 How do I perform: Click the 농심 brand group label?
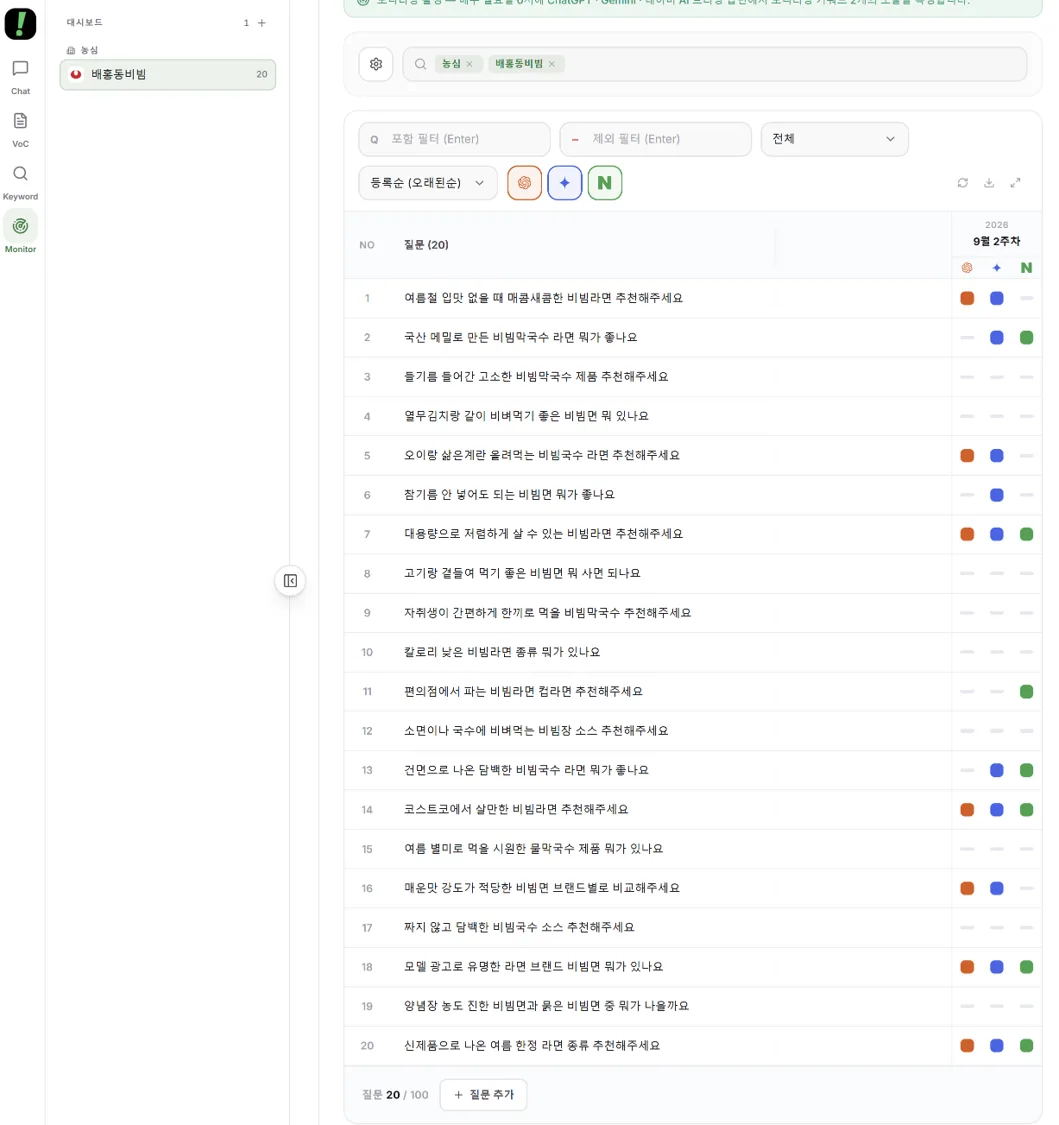[89, 50]
